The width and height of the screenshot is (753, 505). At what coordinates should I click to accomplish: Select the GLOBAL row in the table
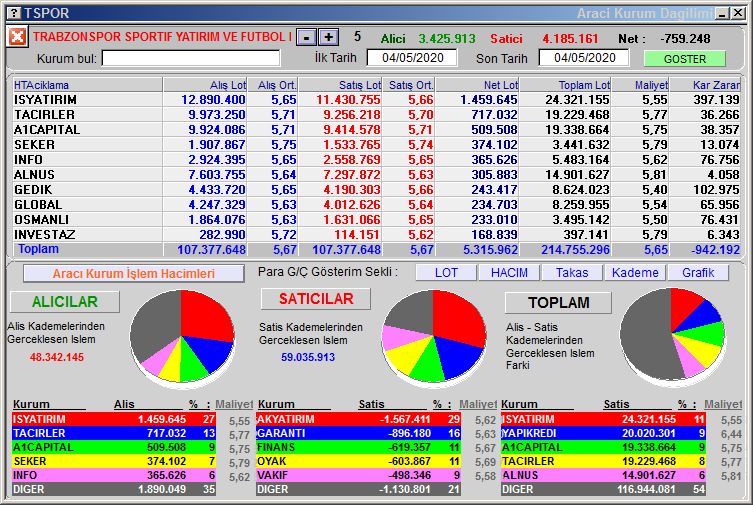click(376, 204)
